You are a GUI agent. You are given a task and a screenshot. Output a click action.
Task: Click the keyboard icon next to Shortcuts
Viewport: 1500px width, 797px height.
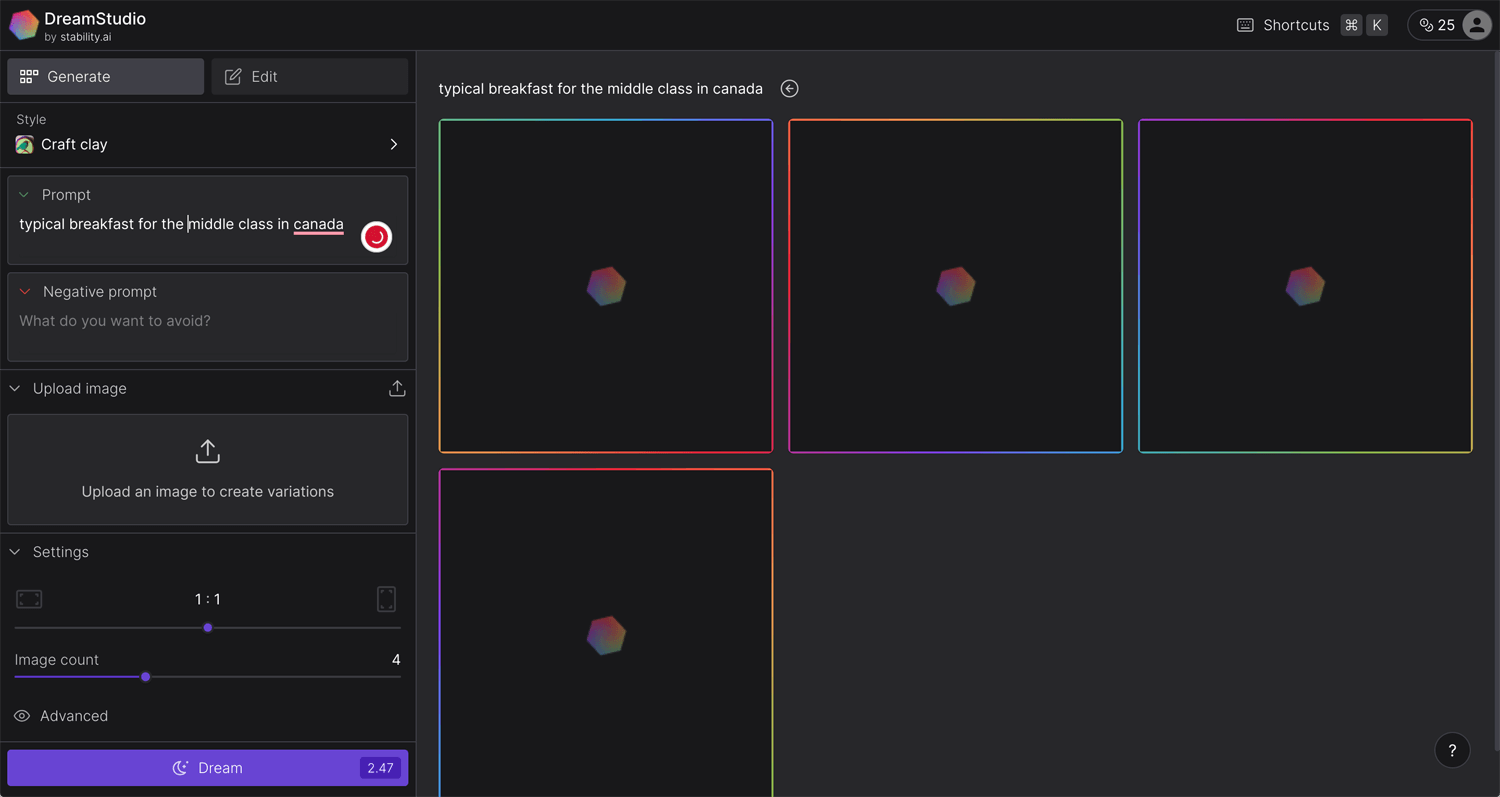tap(1245, 25)
